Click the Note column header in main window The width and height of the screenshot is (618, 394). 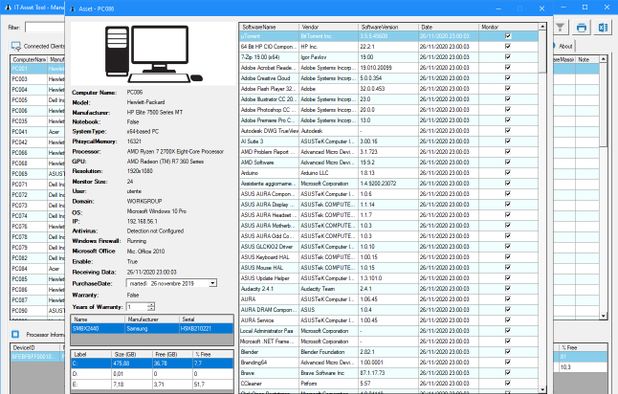(x=587, y=59)
